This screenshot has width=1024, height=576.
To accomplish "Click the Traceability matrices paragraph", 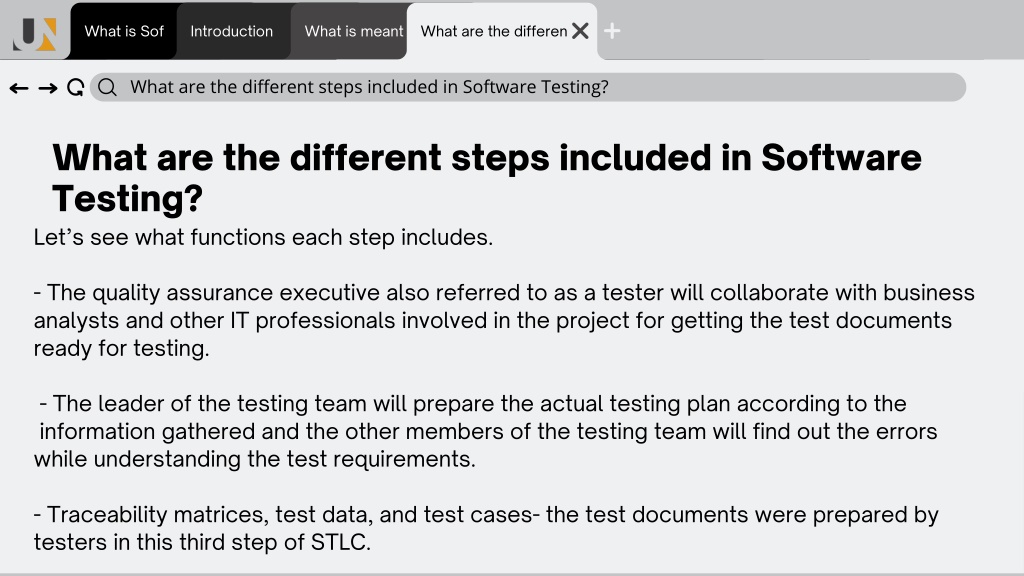I will point(487,528).
